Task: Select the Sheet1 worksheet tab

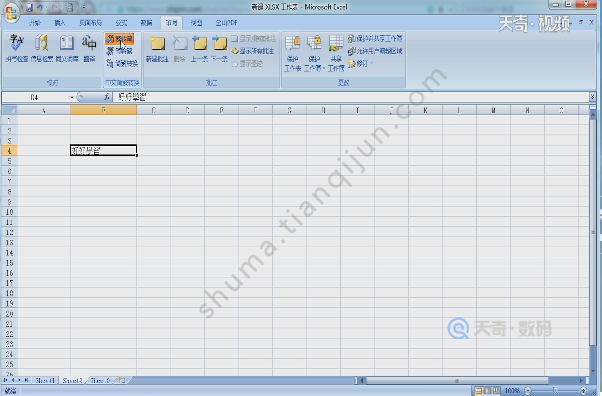Action: tap(45, 381)
